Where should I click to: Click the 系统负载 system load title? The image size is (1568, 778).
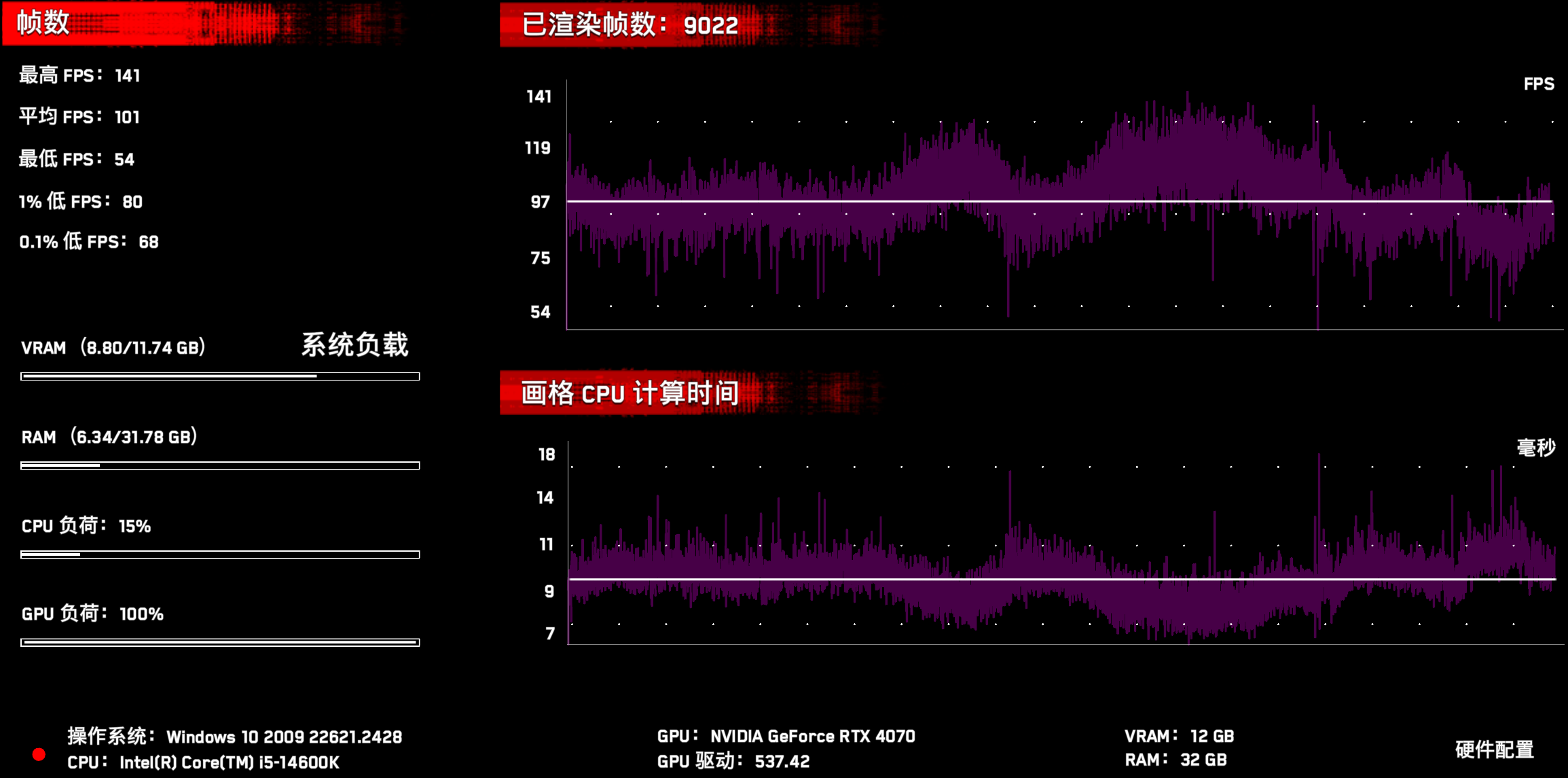[x=354, y=345]
